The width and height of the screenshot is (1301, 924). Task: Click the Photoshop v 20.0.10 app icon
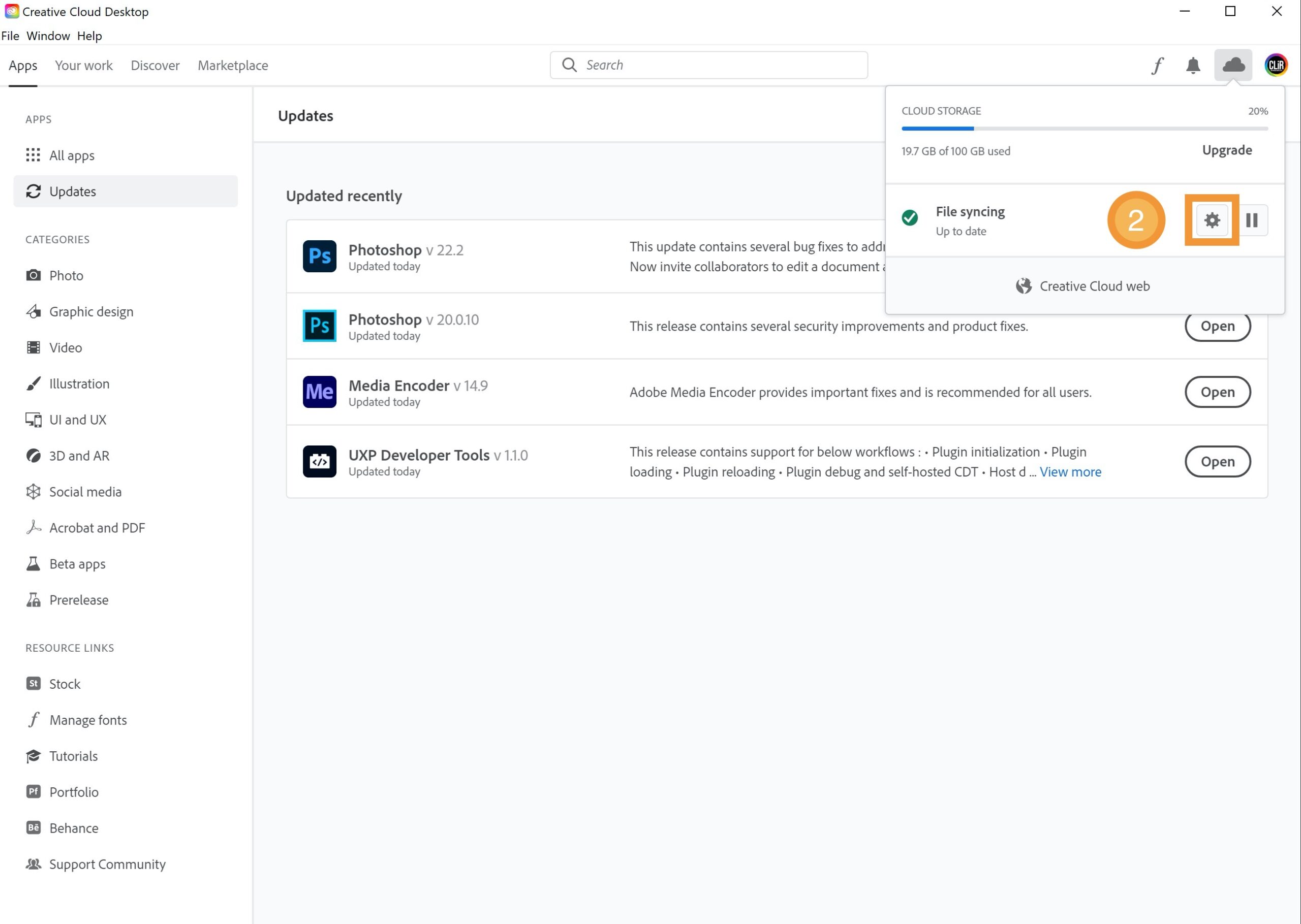(x=319, y=326)
